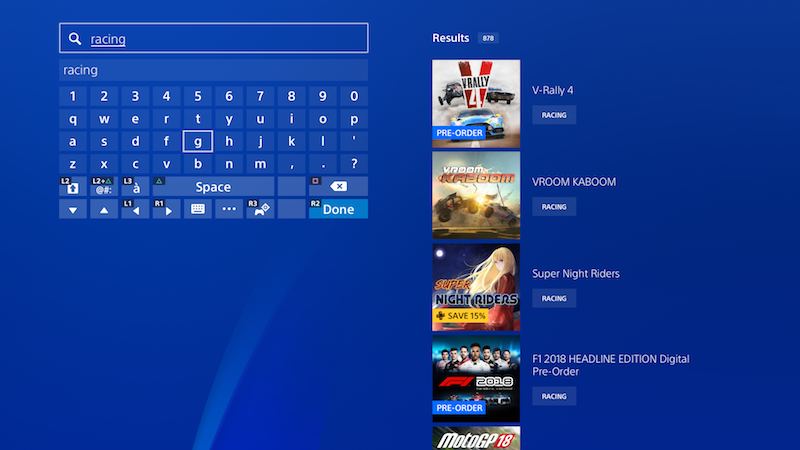Click the RACING tag under Super Night Riders
Viewport: 800px width, 450px height.
[x=554, y=298]
